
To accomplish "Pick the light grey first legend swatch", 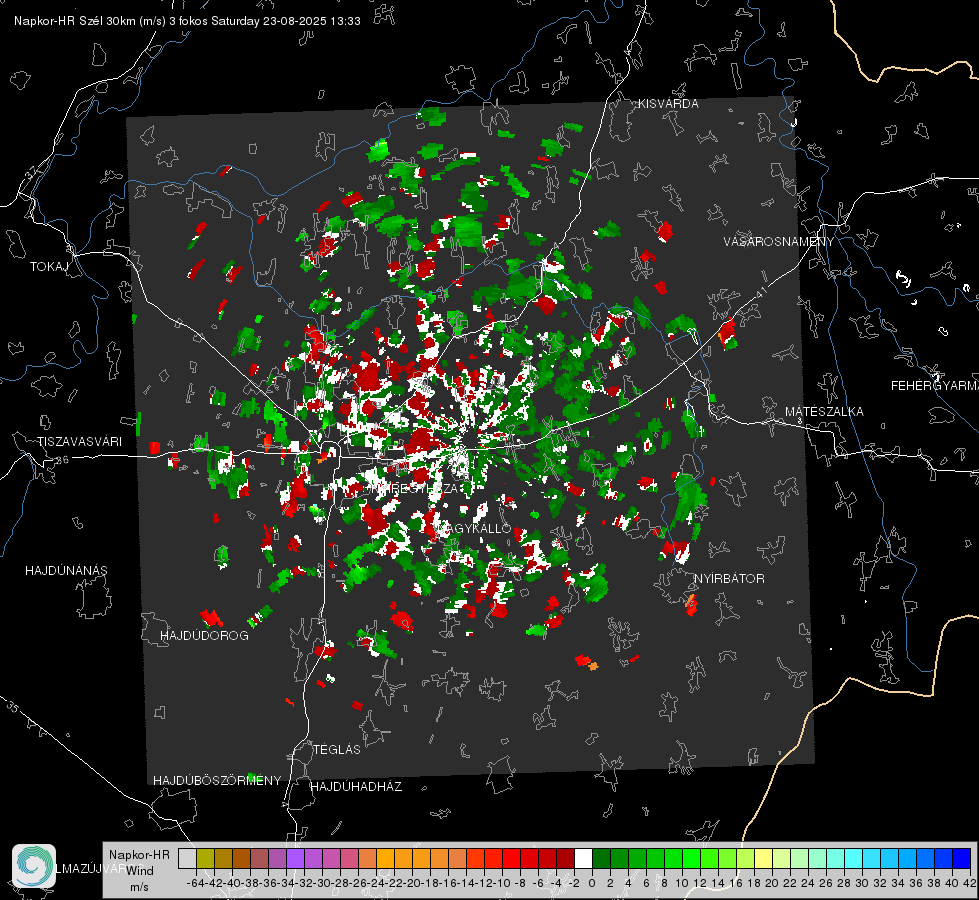I will 187,859.
